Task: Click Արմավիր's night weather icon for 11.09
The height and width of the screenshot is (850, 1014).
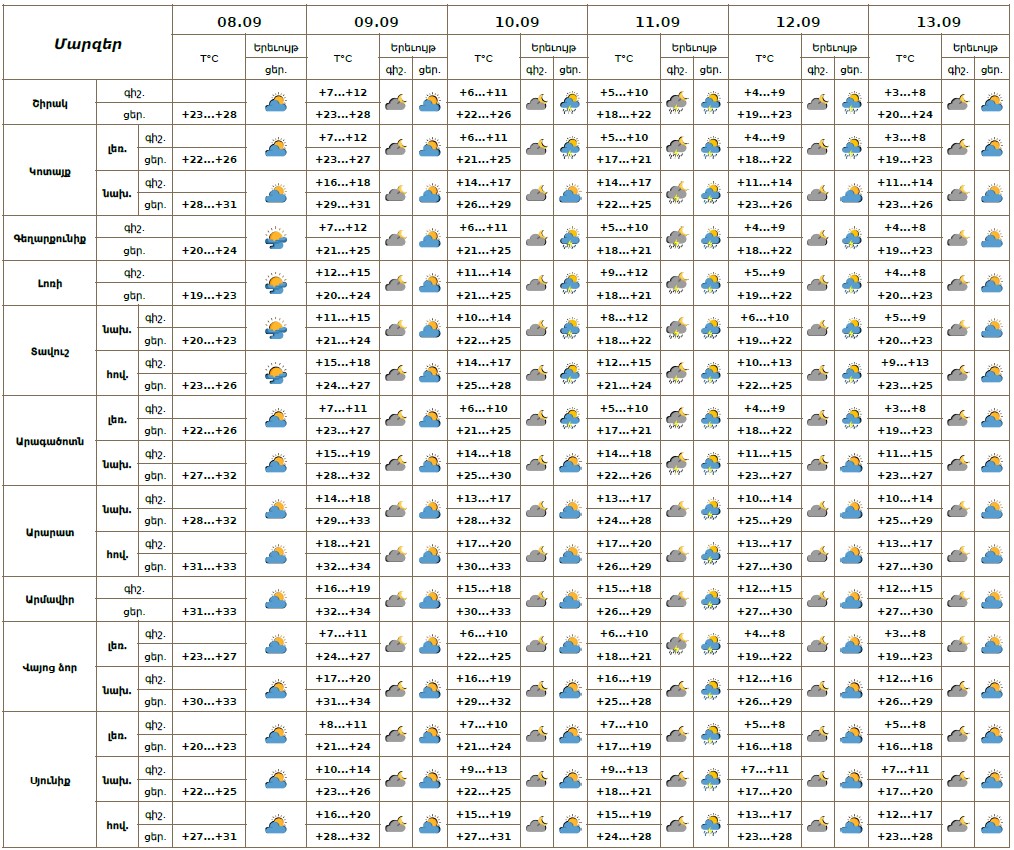Action: coord(676,599)
